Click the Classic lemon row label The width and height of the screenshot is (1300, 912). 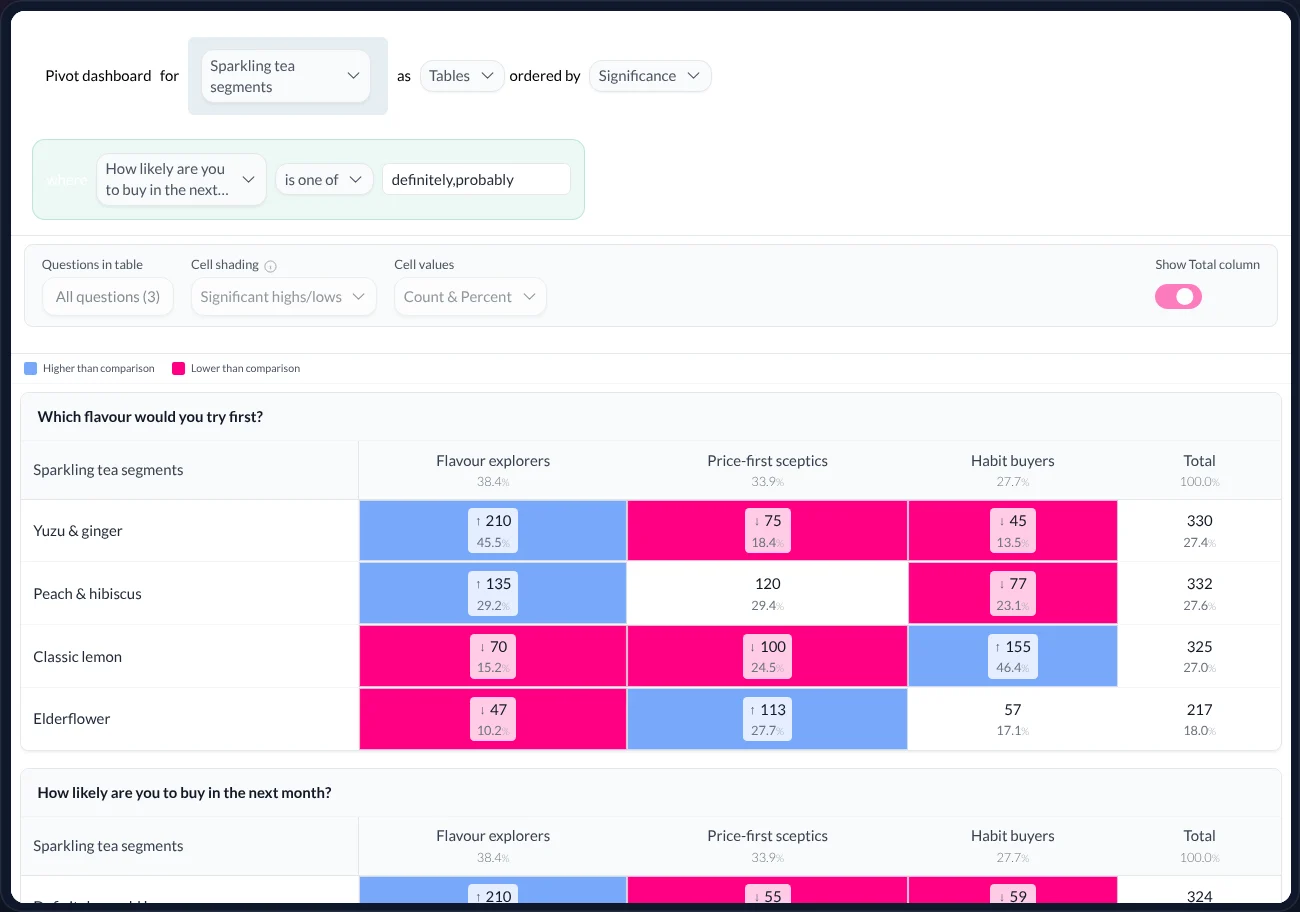(78, 657)
